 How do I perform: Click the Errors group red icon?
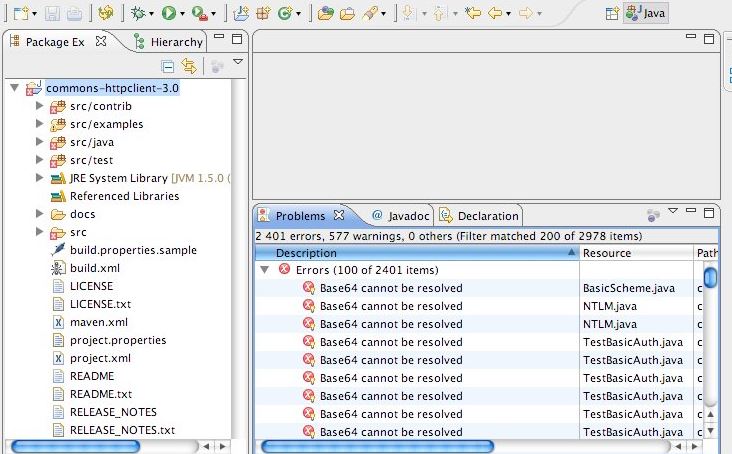click(x=284, y=269)
